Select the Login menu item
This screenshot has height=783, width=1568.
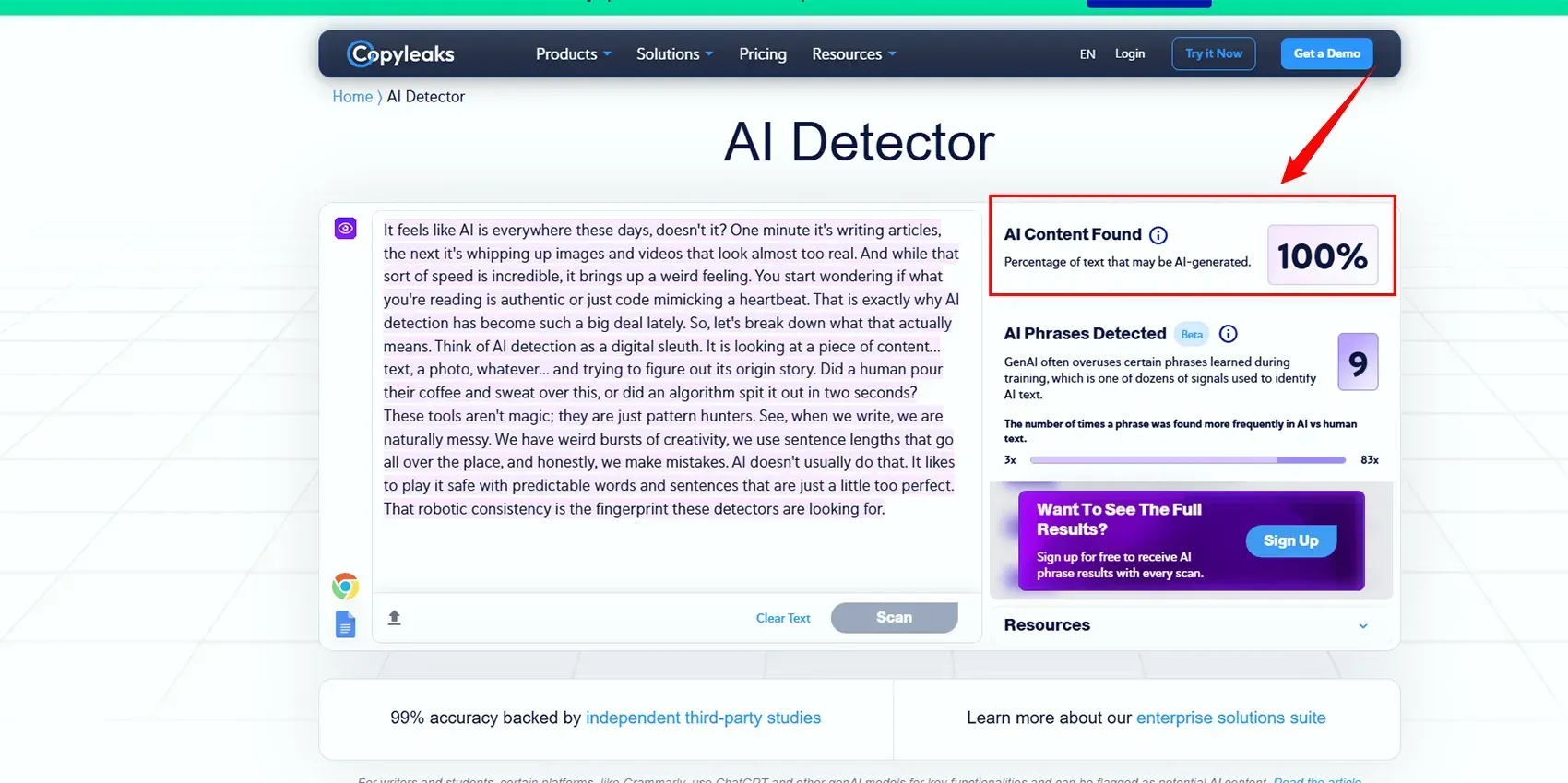pos(1130,53)
